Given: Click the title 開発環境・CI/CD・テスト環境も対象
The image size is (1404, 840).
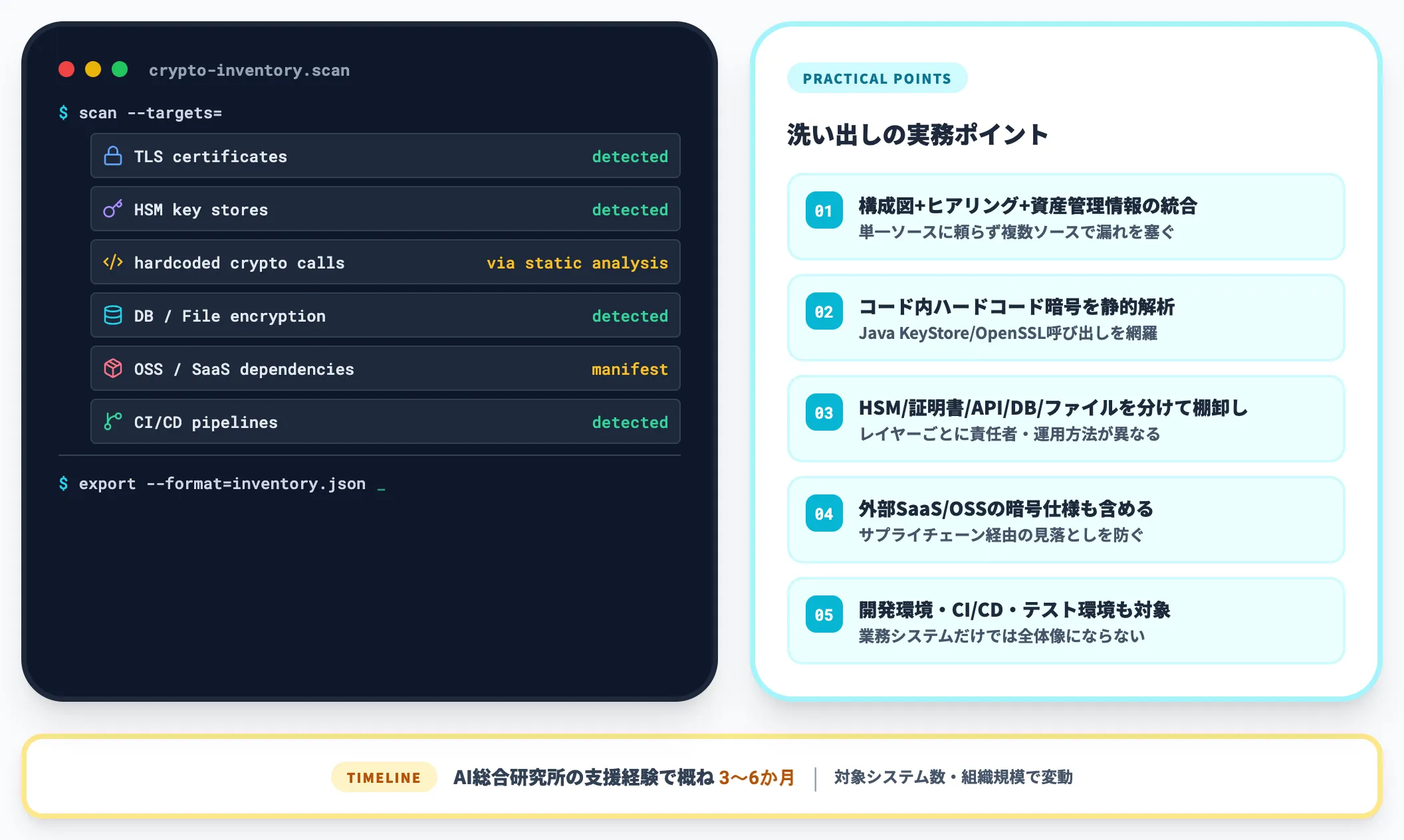Looking at the screenshot, I should [1014, 610].
